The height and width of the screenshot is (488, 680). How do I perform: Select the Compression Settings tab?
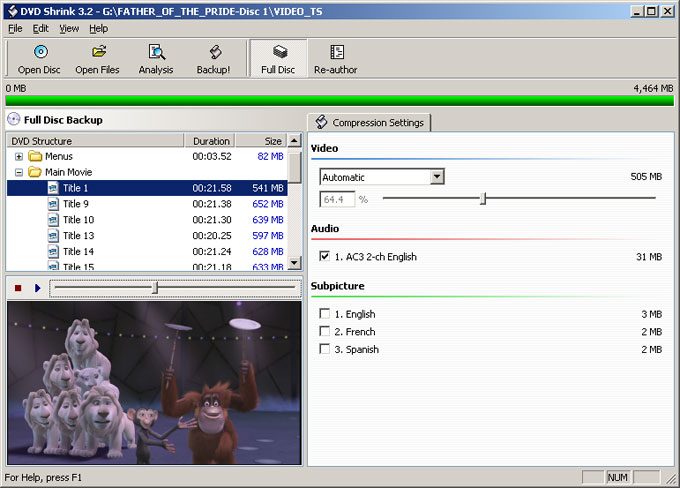(369, 123)
